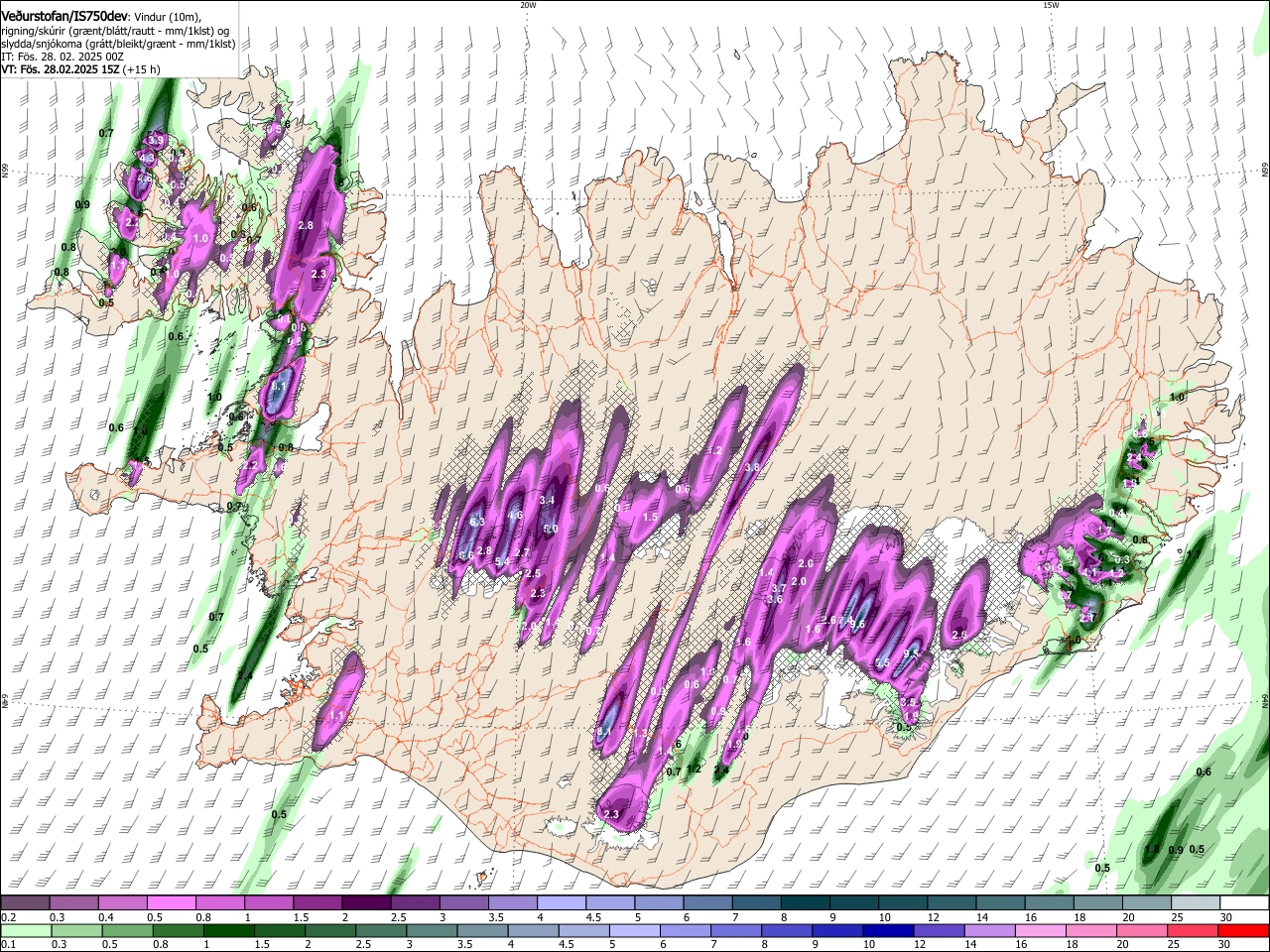
Task: Choose the dark teal 8–9 snow legend swatch
Action: pos(805,903)
